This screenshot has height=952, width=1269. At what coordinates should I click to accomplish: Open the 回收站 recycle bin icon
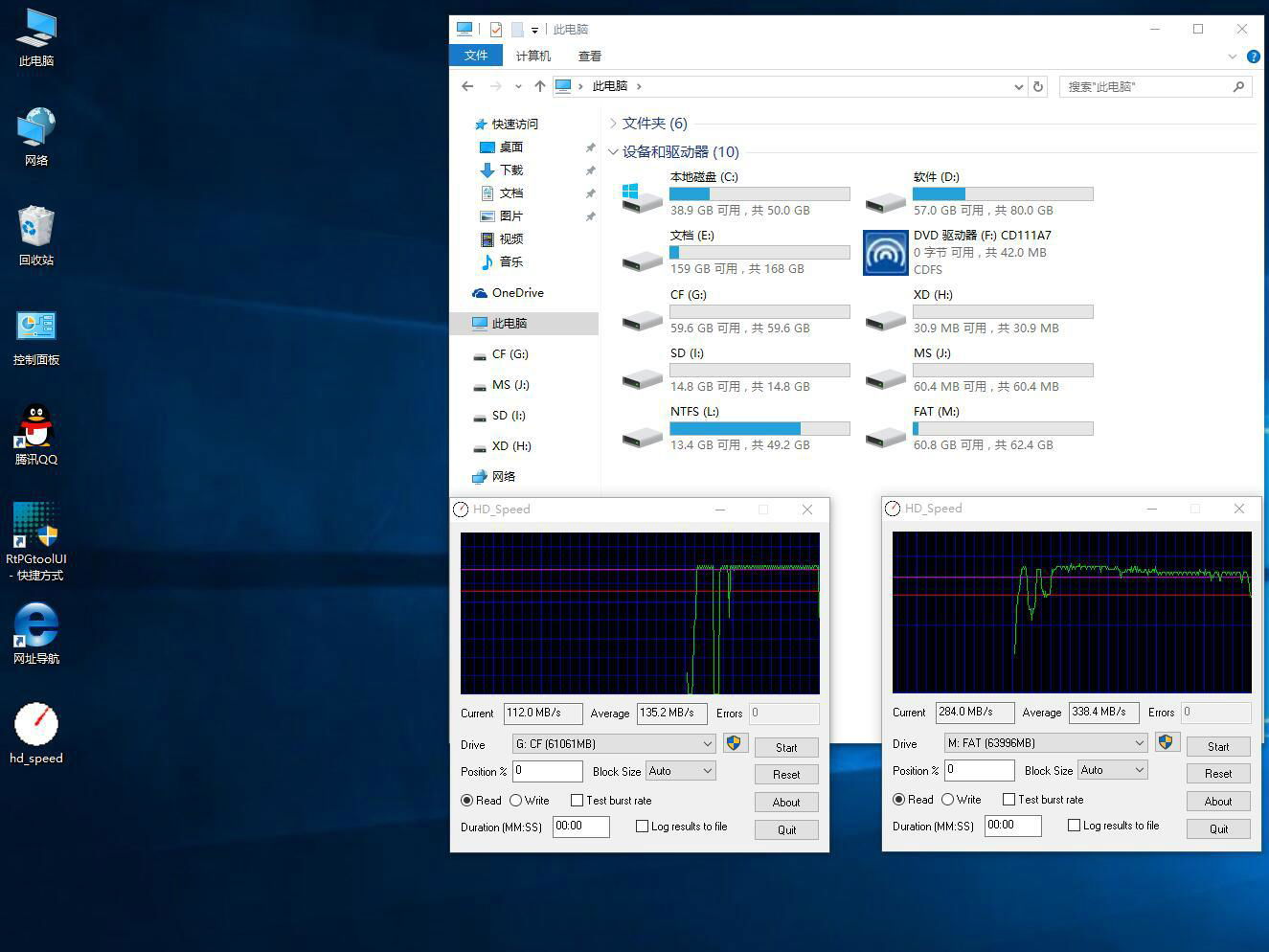click(36, 237)
